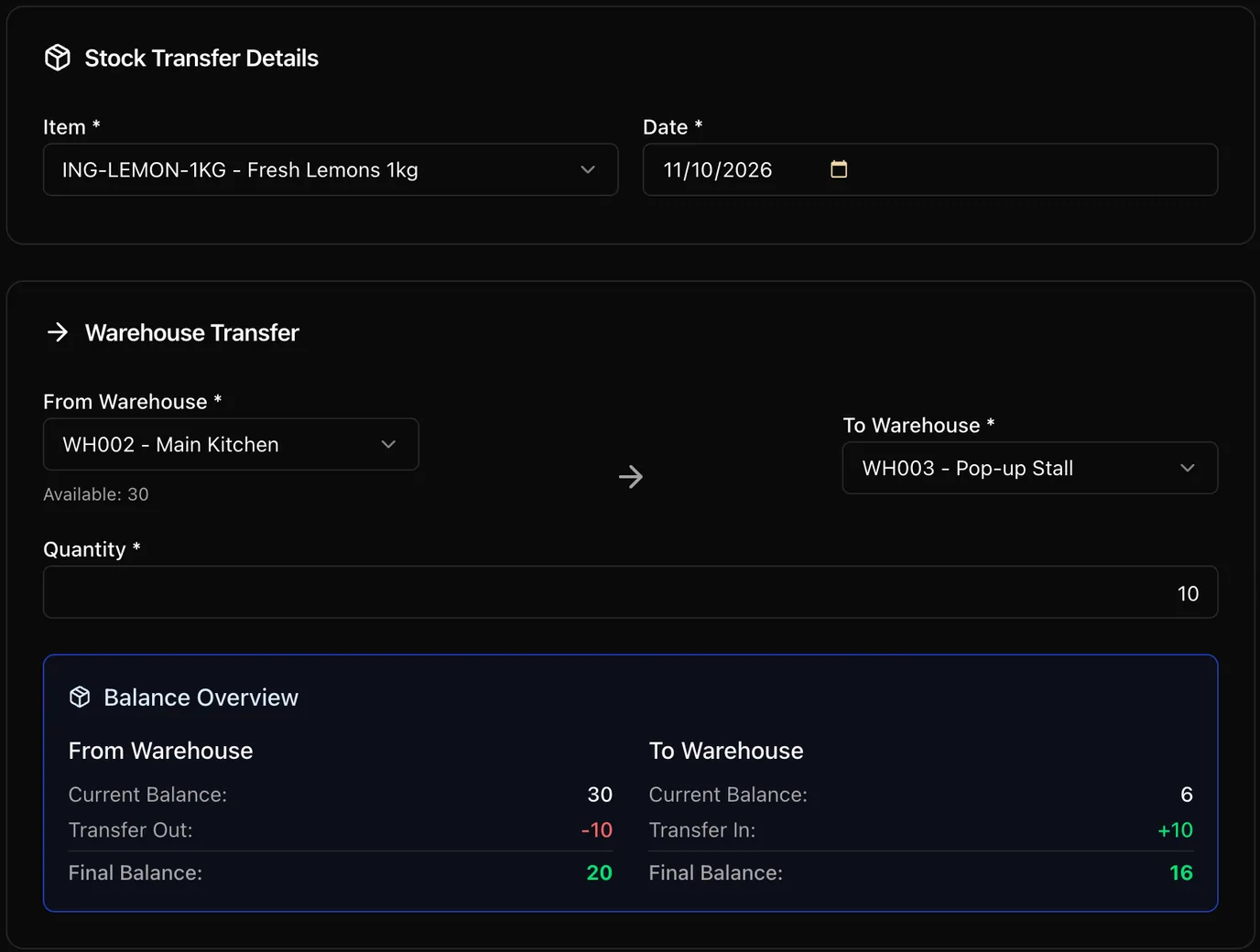Click the From Warehouse final balance 20
The width and height of the screenshot is (1260, 952).
[x=599, y=872]
